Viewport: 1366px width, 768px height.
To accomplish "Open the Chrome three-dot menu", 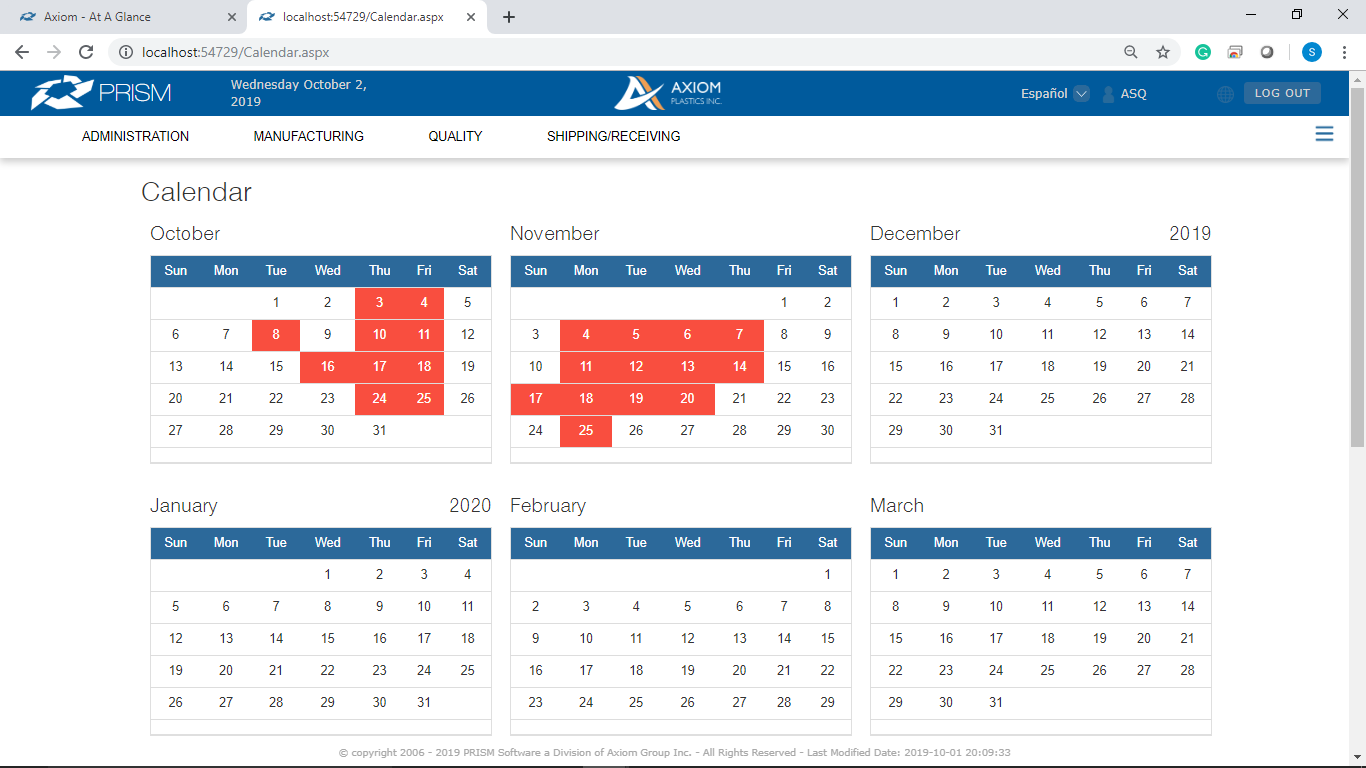I will [x=1344, y=52].
